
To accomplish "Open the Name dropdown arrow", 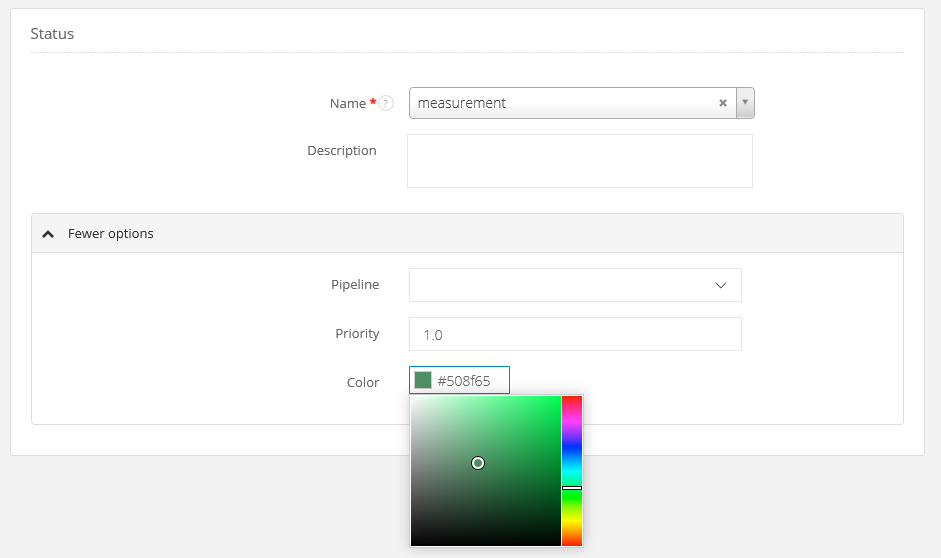I will coord(745,103).
